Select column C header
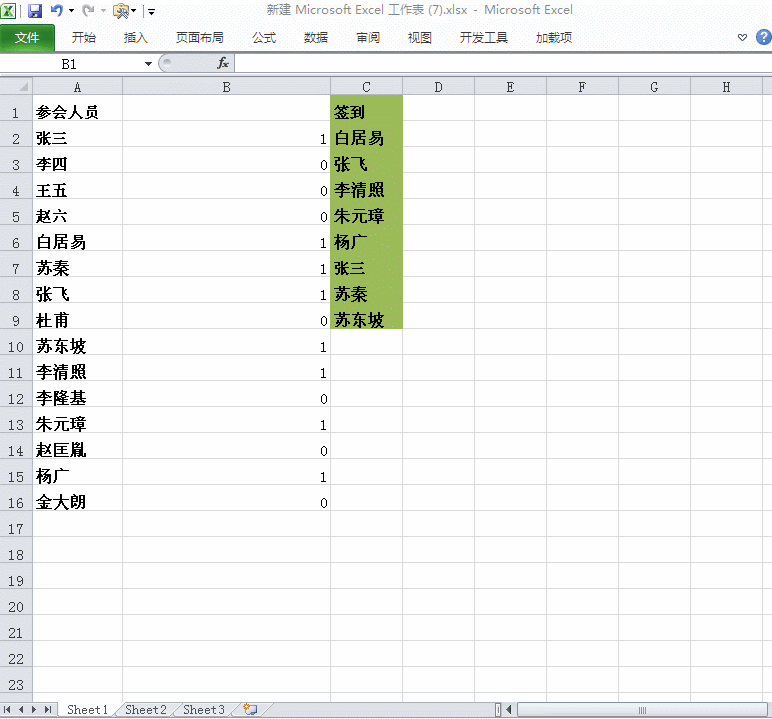This screenshot has width=772, height=719. click(x=366, y=87)
